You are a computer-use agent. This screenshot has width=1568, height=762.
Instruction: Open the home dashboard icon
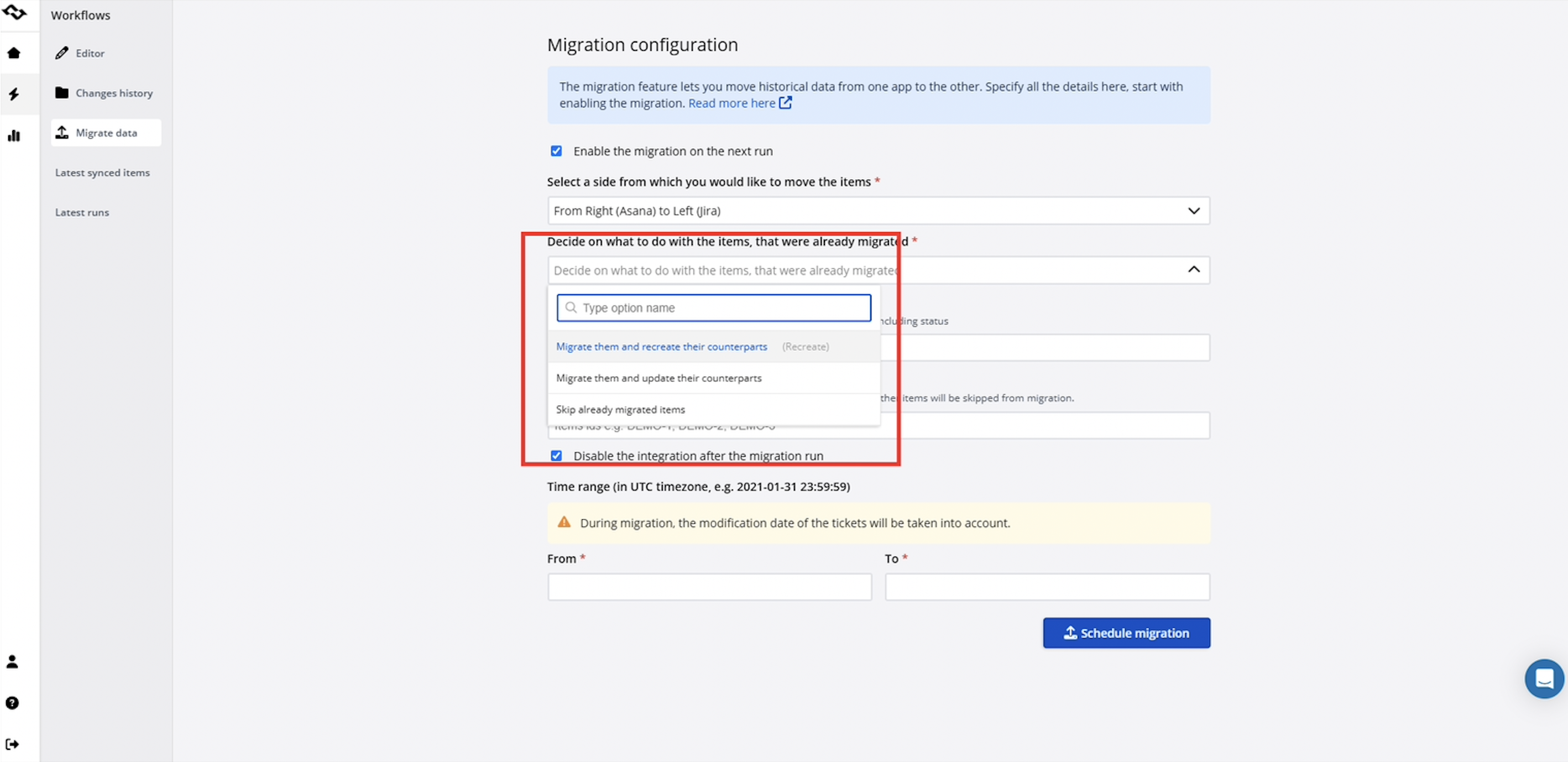click(x=13, y=54)
